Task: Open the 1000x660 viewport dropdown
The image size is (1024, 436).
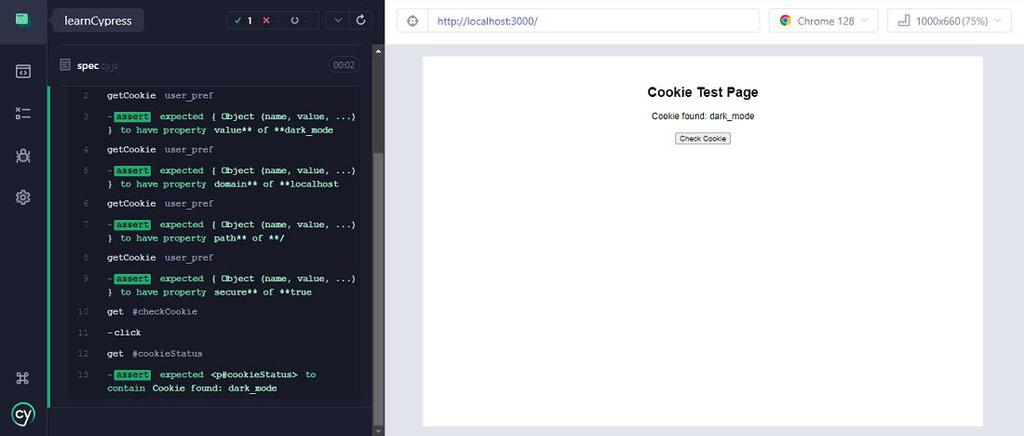Action: [x=950, y=21]
